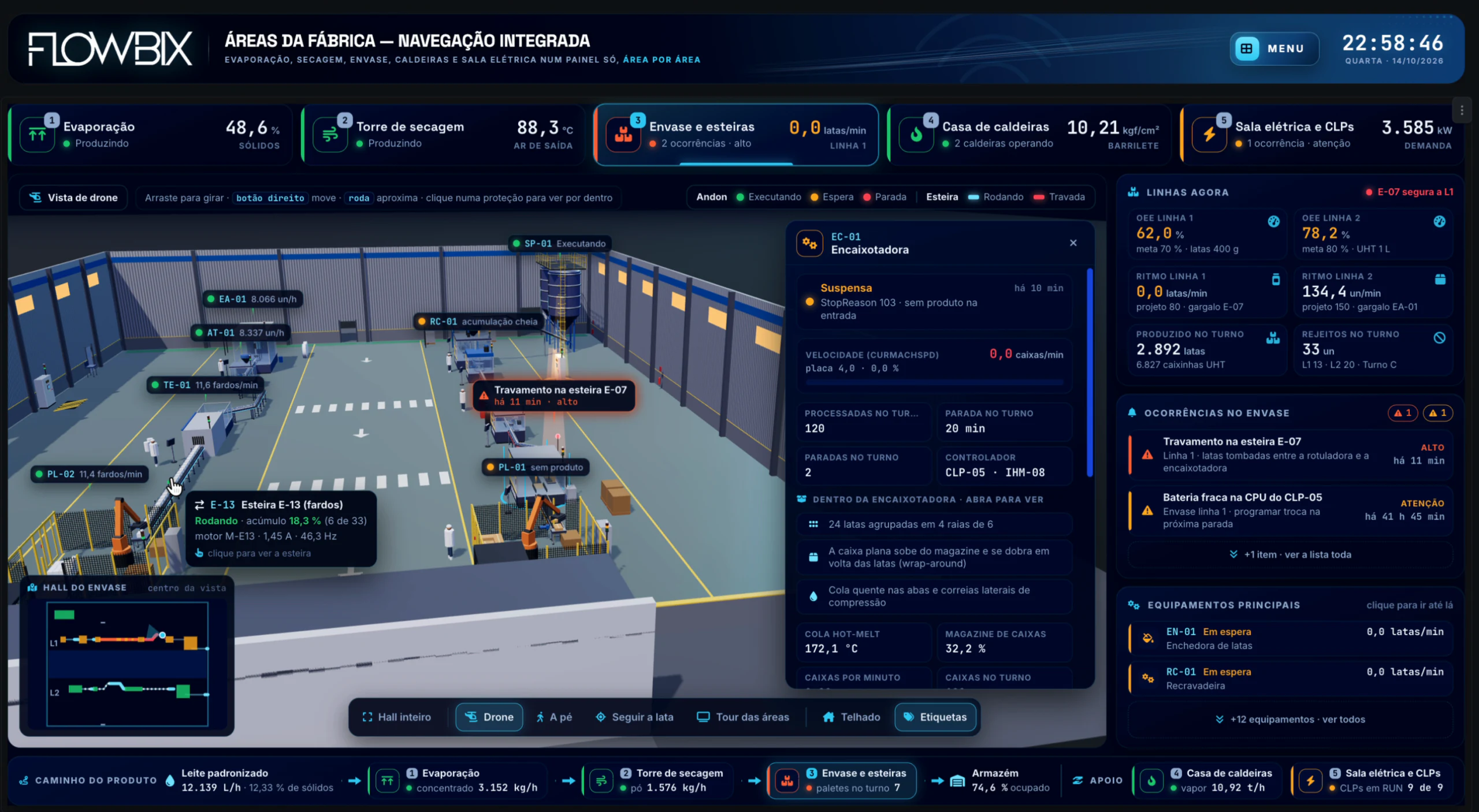Open the MENU button

coord(1274,49)
